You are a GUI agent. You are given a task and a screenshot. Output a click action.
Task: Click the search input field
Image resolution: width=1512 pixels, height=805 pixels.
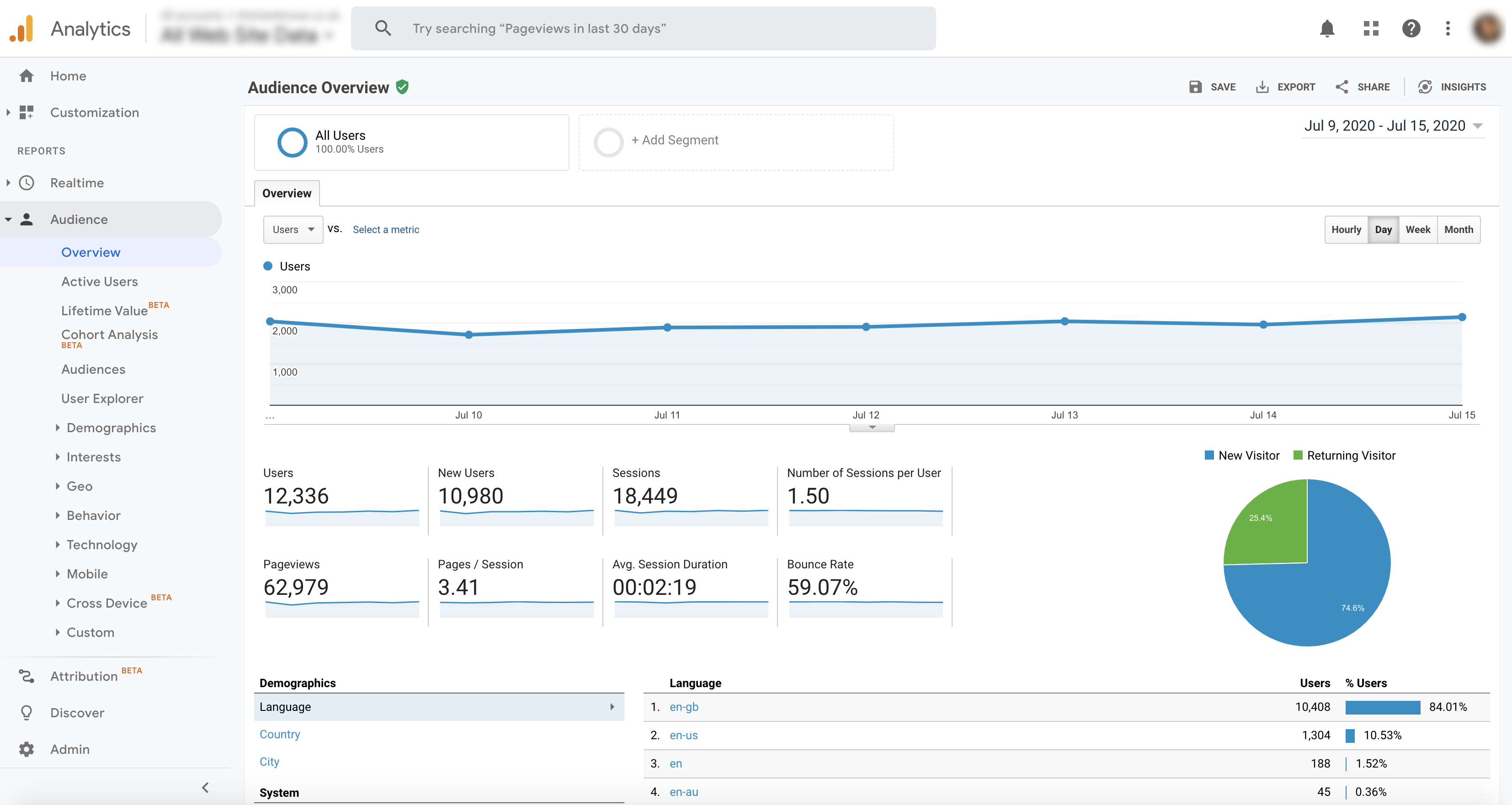[643, 27]
